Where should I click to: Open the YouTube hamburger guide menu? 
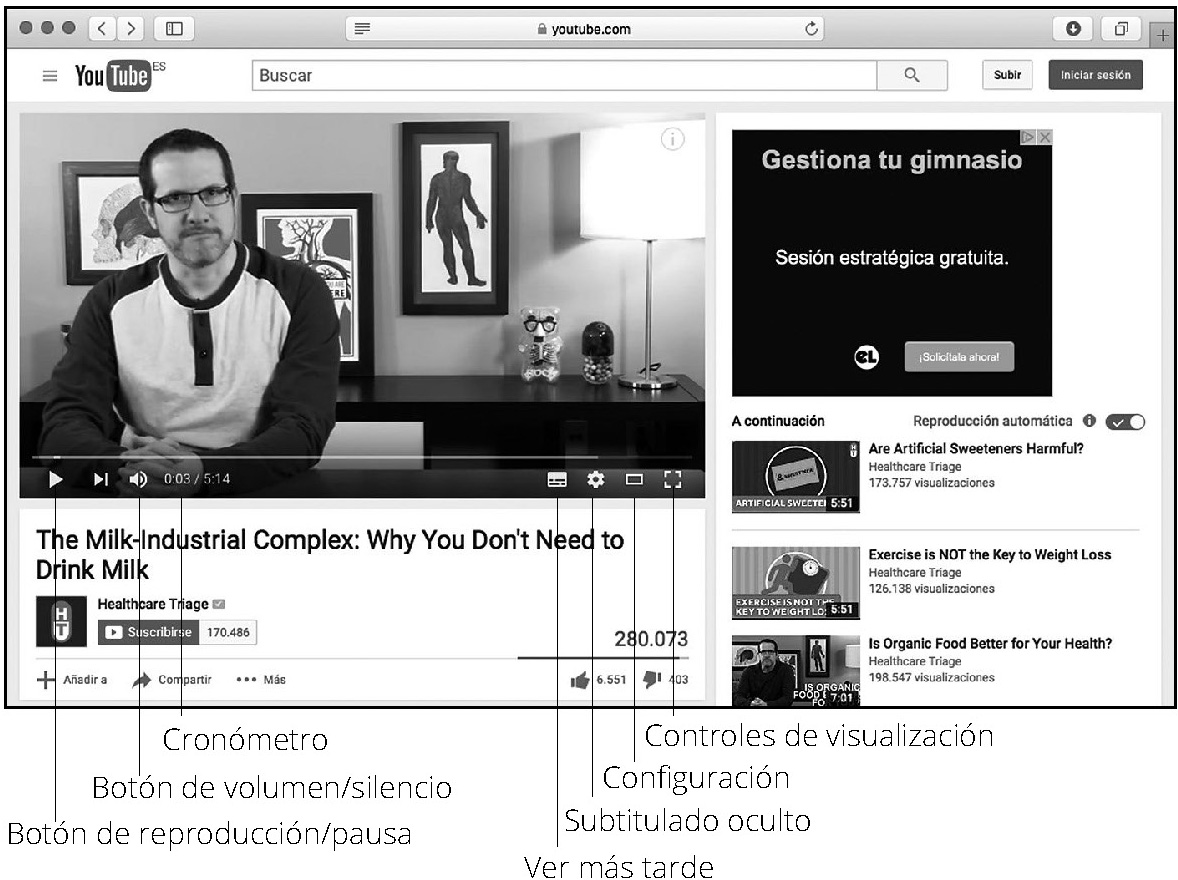(49, 76)
